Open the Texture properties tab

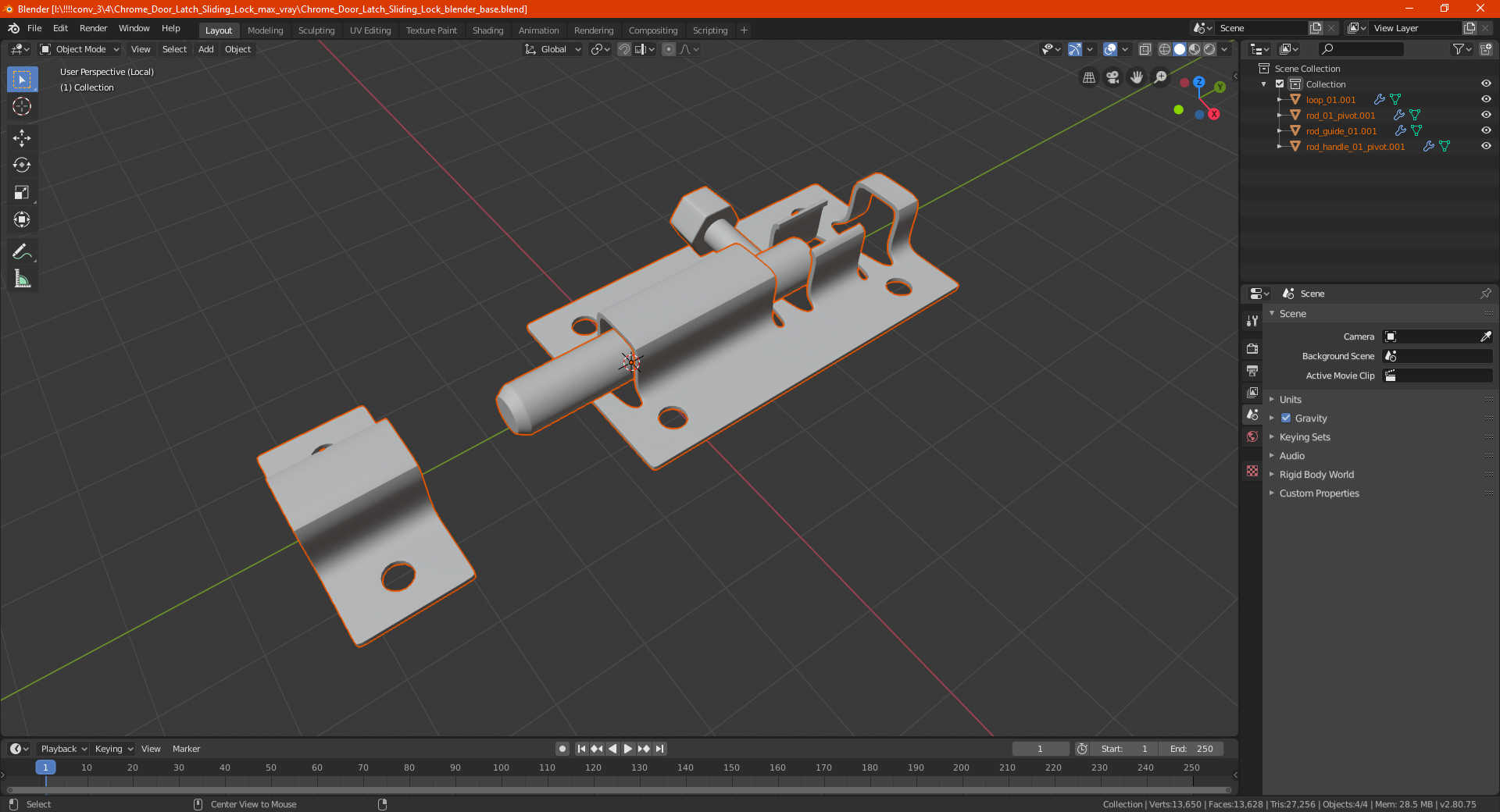pyautogui.click(x=1252, y=471)
